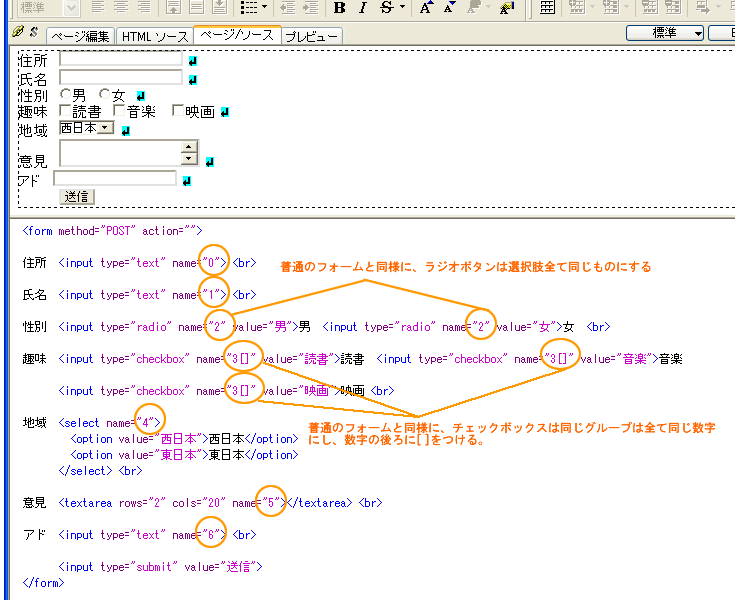The image size is (735, 600).
Task: Click the grayed font color icon
Action: pyautogui.click(x=474, y=7)
